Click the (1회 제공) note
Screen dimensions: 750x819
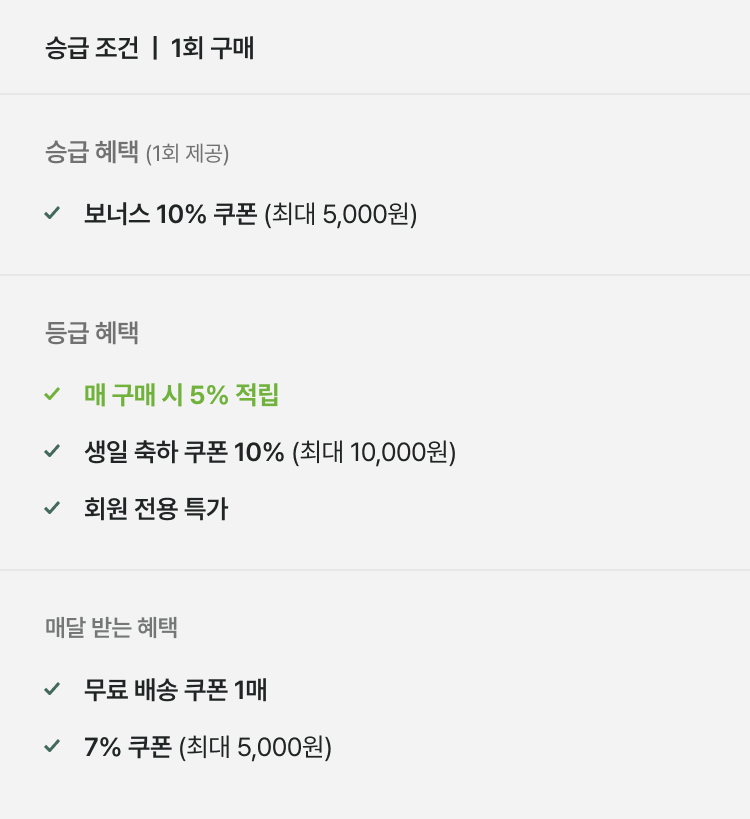[187, 154]
